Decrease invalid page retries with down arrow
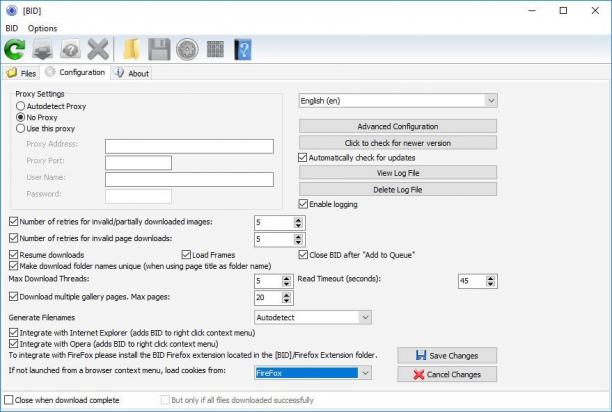This screenshot has width=612, height=412. [299, 242]
